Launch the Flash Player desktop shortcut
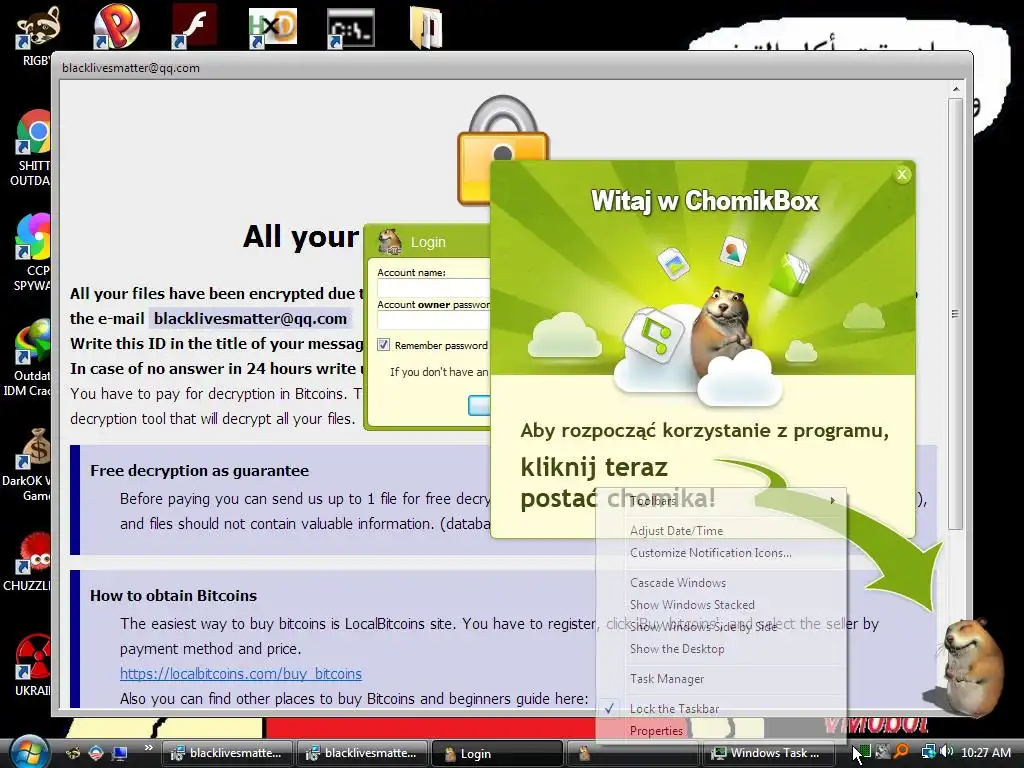1024x768 pixels. pos(194,26)
